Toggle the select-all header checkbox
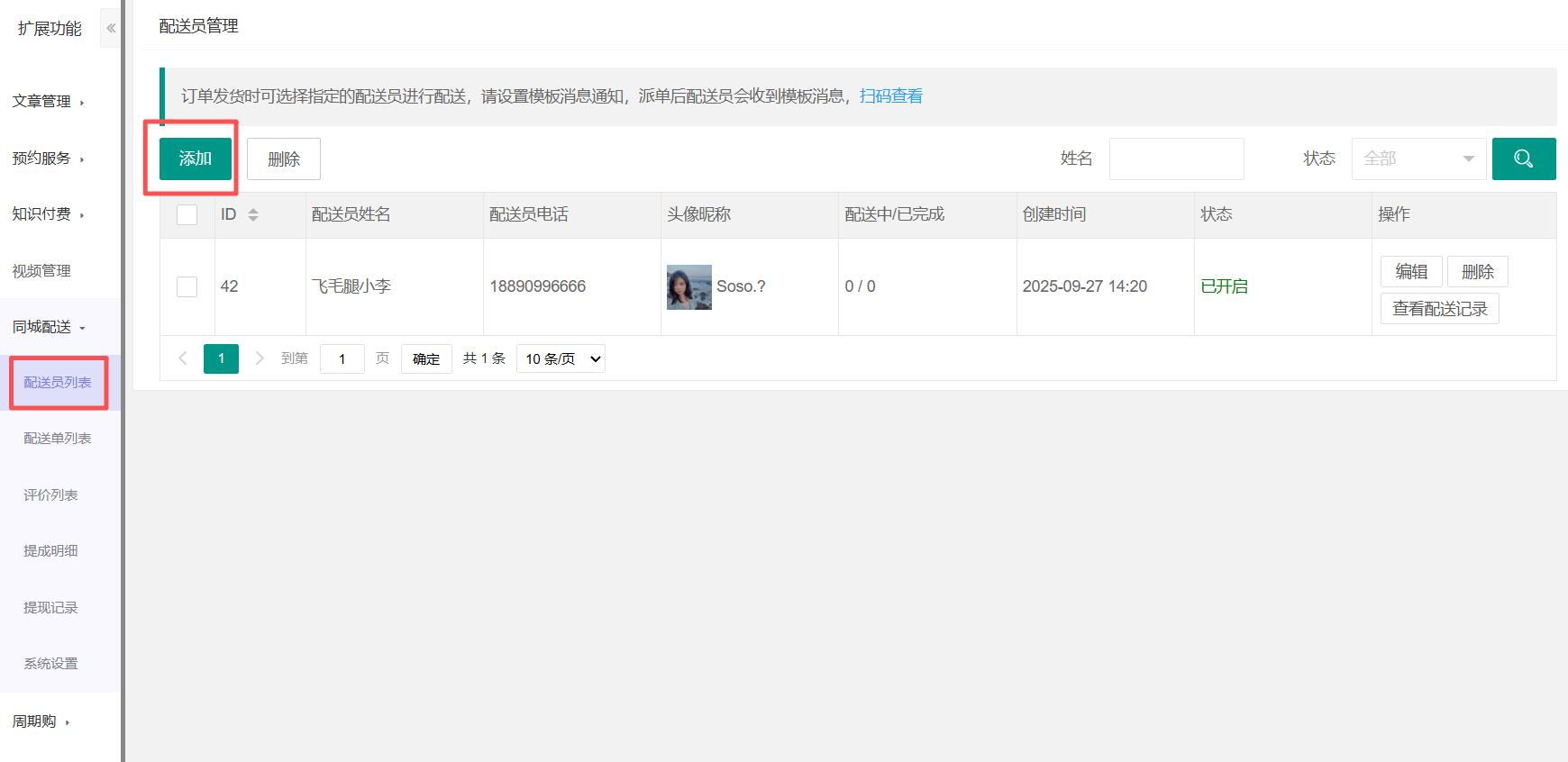 [187, 214]
